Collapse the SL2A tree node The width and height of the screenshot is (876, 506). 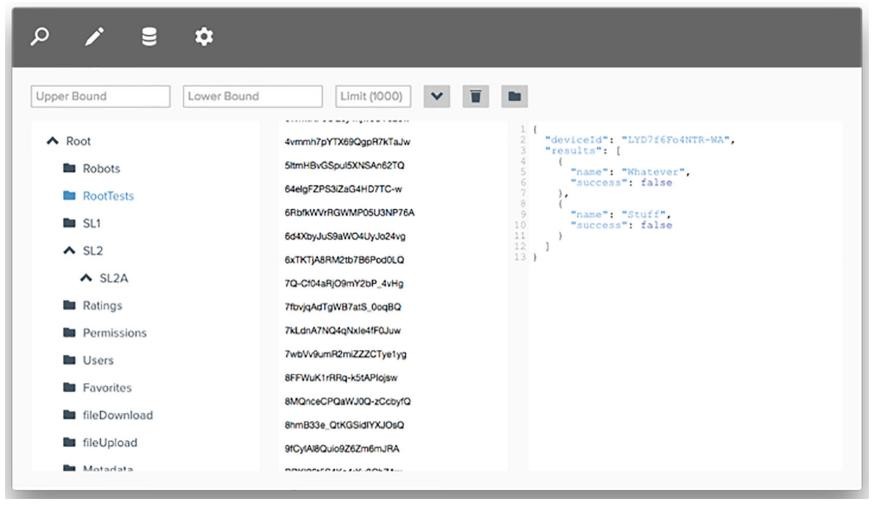point(86,278)
